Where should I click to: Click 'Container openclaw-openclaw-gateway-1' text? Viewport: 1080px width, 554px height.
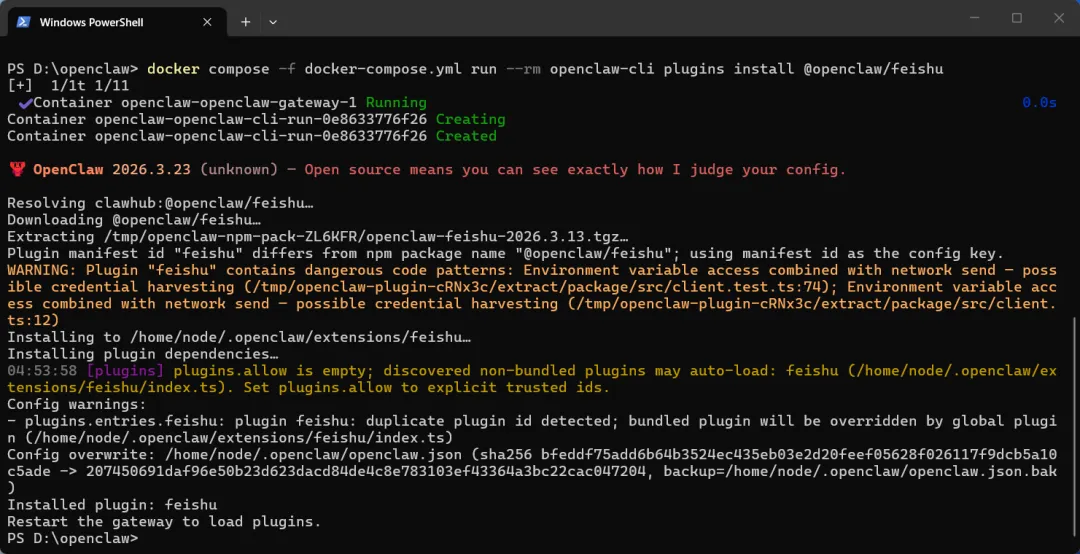pos(195,103)
